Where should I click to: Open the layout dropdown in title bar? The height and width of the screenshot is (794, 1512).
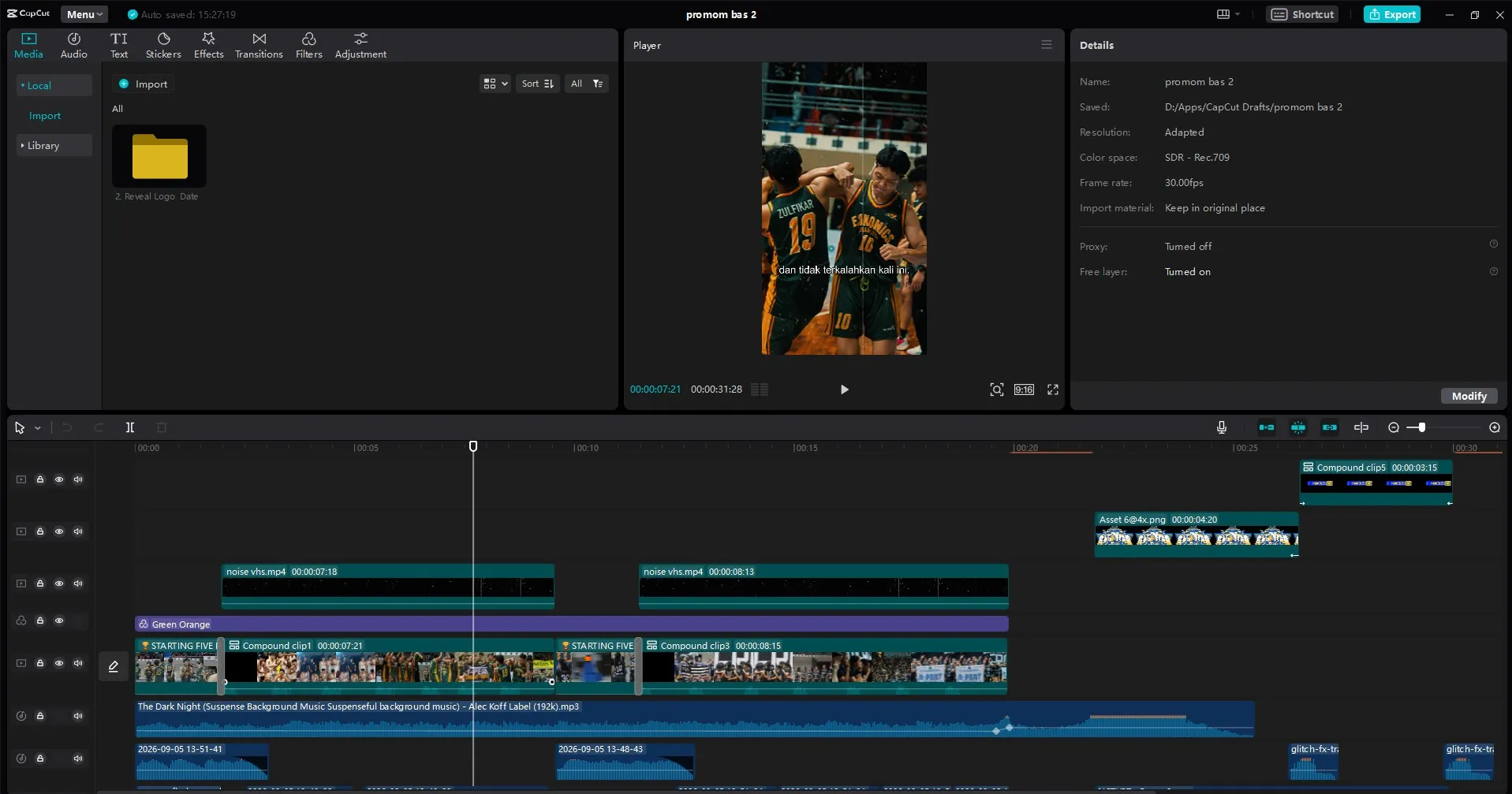click(x=1228, y=14)
